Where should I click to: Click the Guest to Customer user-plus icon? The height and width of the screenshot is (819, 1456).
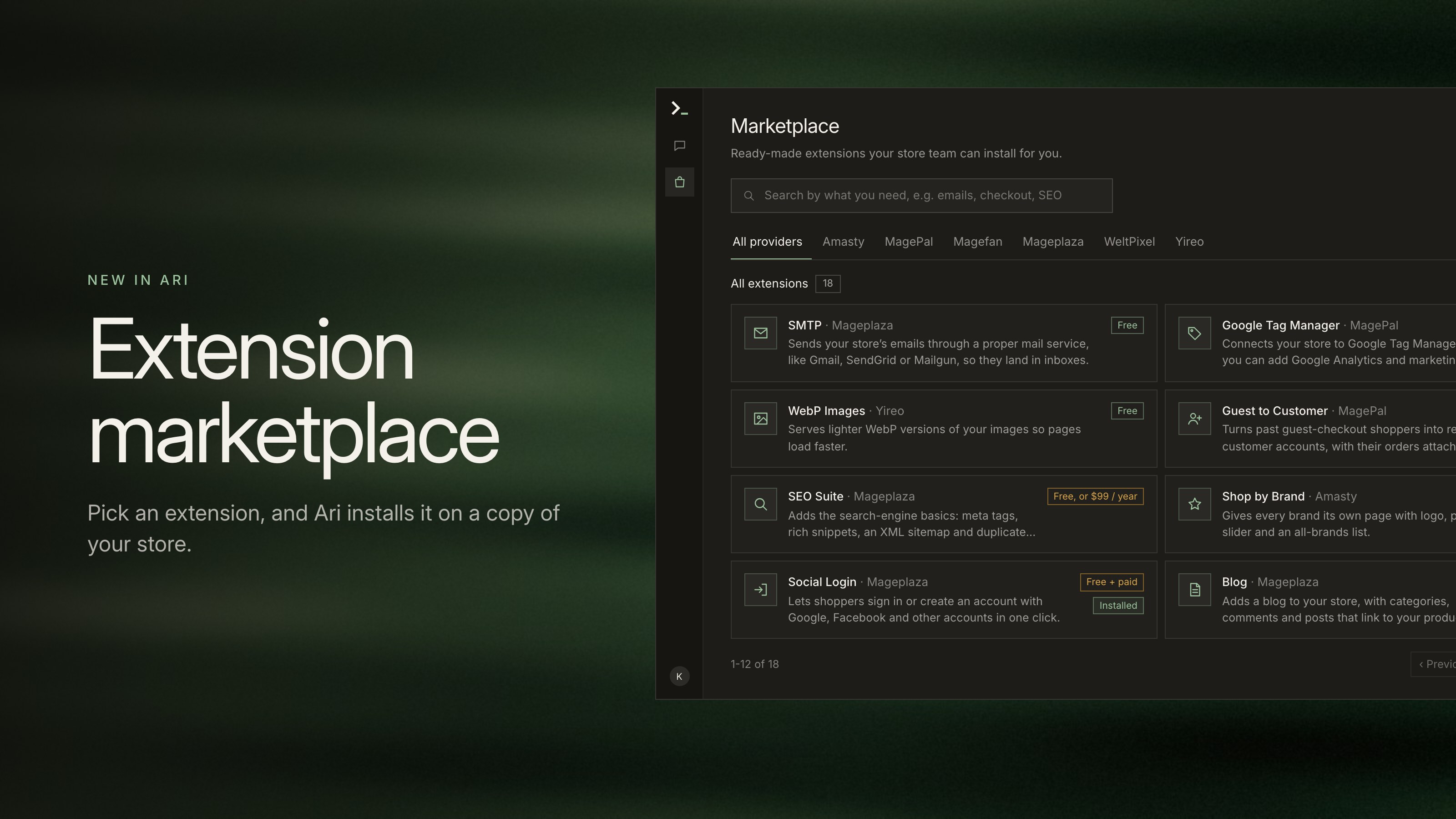pos(1194,418)
